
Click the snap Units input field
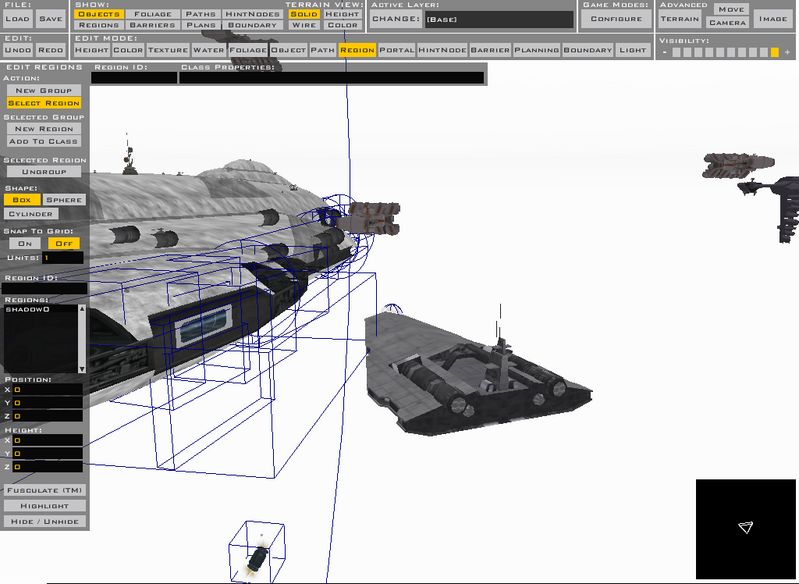pyautogui.click(x=63, y=258)
